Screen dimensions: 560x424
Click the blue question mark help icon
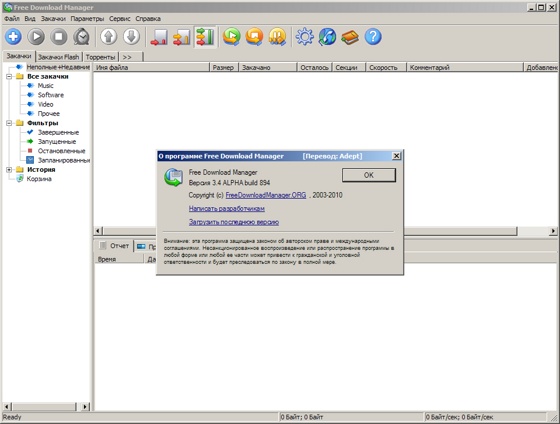[373, 36]
